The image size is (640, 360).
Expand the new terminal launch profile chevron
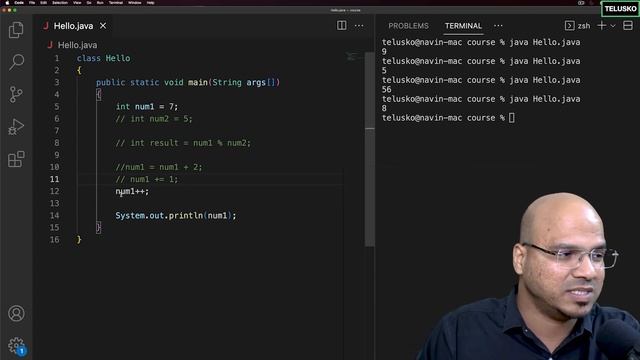(613, 26)
